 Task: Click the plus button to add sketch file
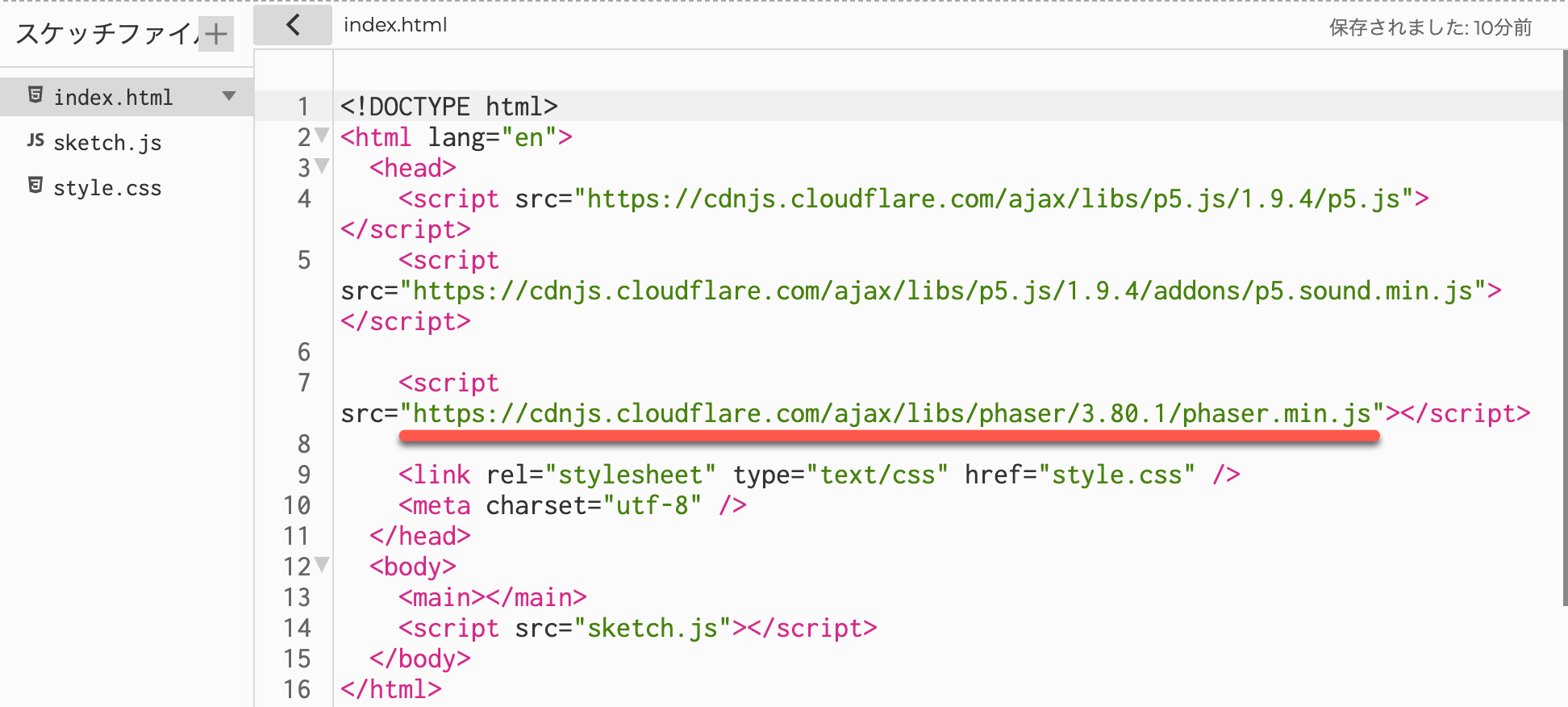click(x=216, y=34)
